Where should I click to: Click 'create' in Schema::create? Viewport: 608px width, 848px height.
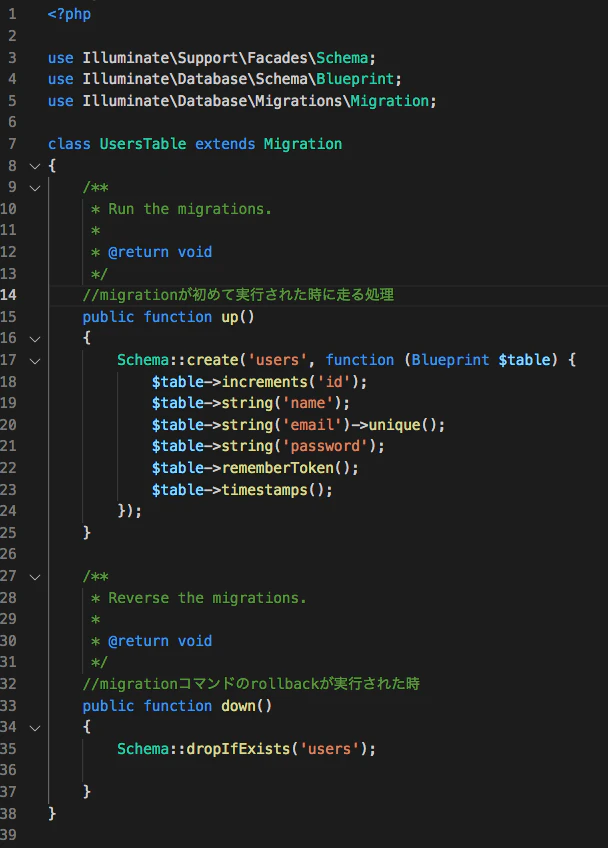point(212,360)
